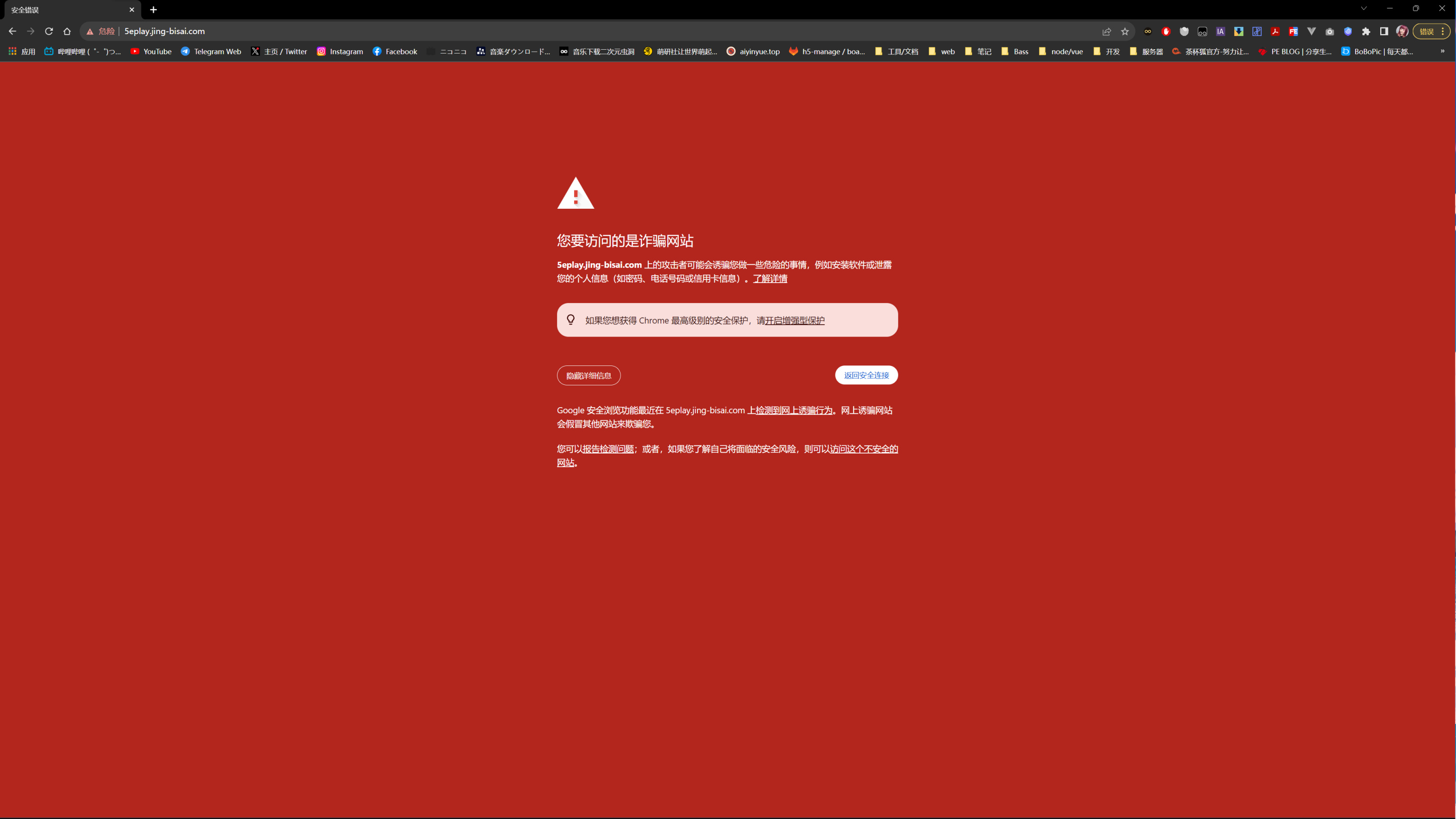Open the Adobe Acrobat PDF extension icon
This screenshot has width=1456, height=819.
pos(1275,31)
